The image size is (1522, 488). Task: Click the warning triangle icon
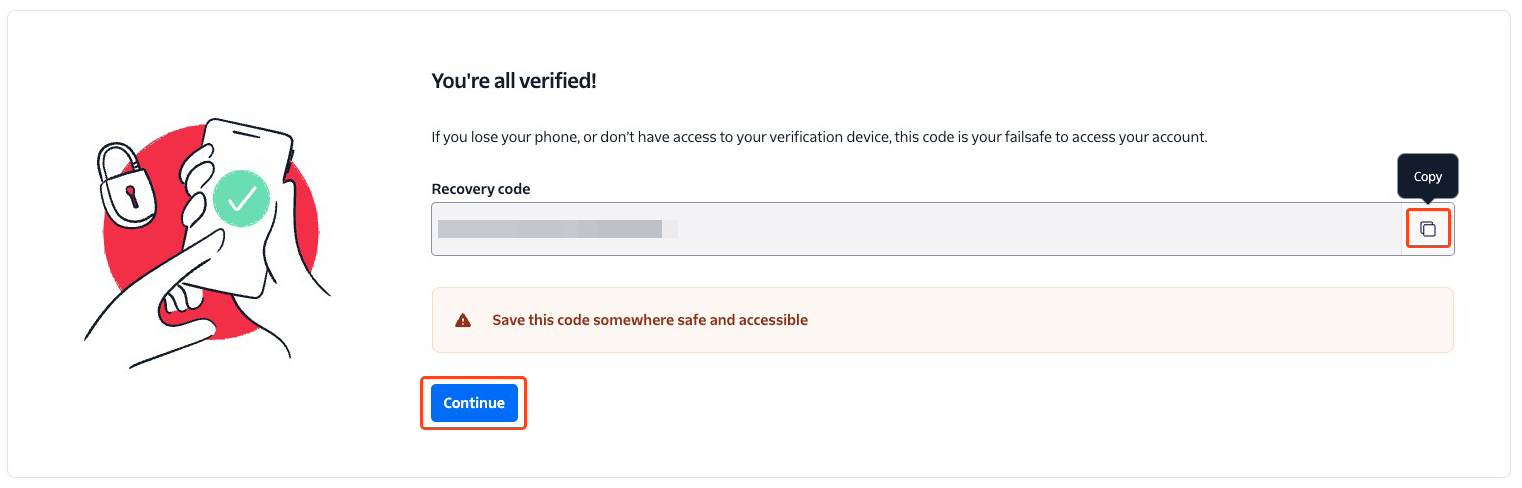(463, 321)
